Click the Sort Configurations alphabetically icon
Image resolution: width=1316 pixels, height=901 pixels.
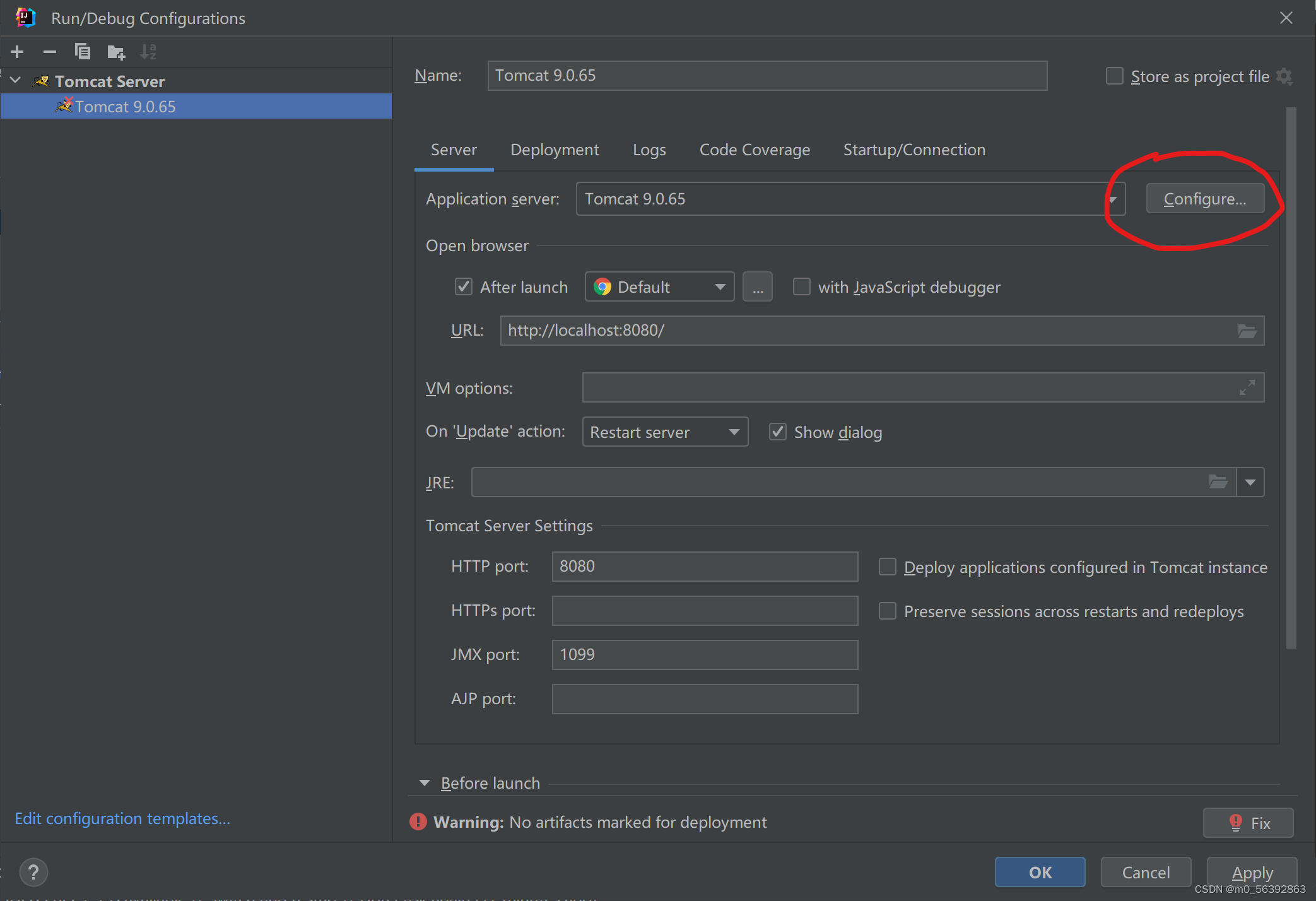click(x=148, y=52)
